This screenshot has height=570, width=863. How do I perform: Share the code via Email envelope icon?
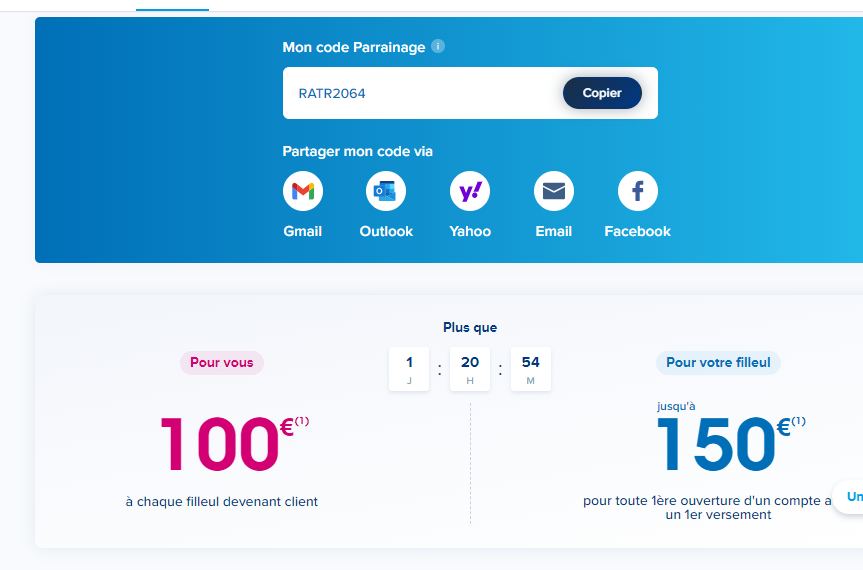(553, 191)
